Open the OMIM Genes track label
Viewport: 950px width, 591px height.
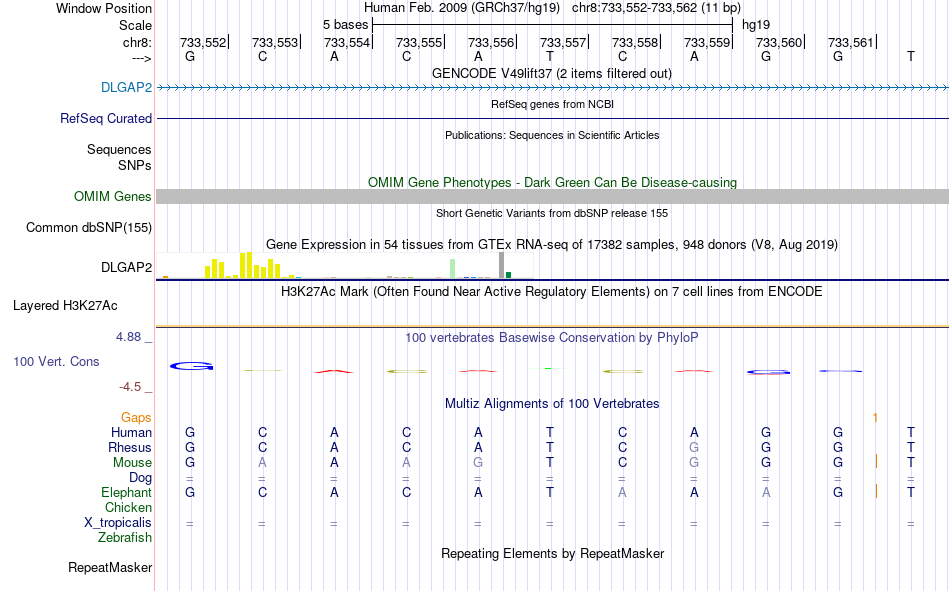[112, 196]
